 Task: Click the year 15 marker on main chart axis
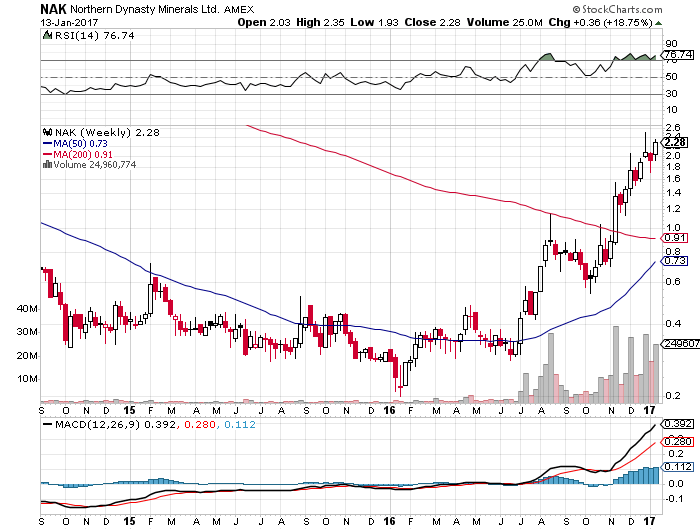click(129, 410)
